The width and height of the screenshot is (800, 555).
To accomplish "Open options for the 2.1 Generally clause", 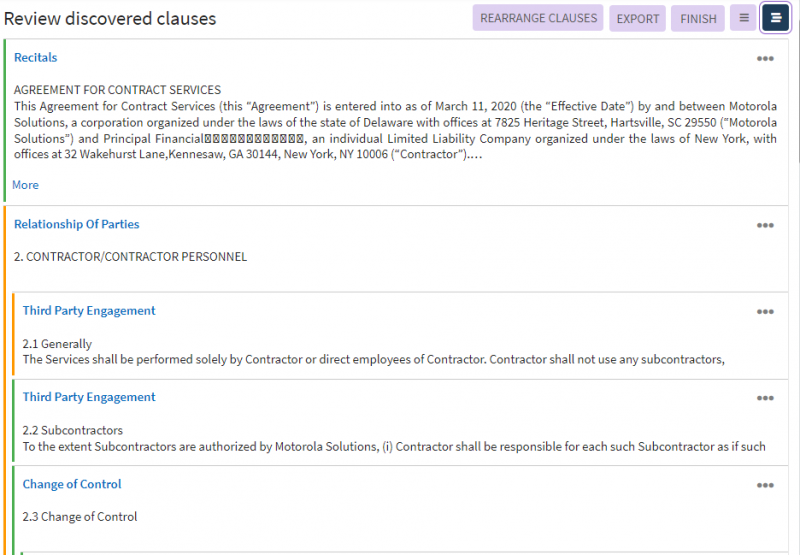I will (765, 311).
